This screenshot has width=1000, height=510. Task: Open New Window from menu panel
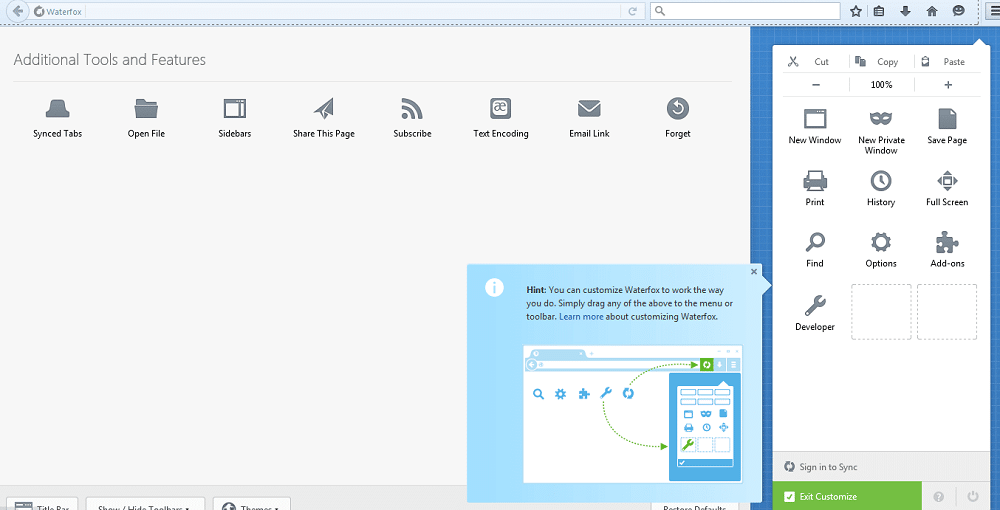tap(814, 119)
